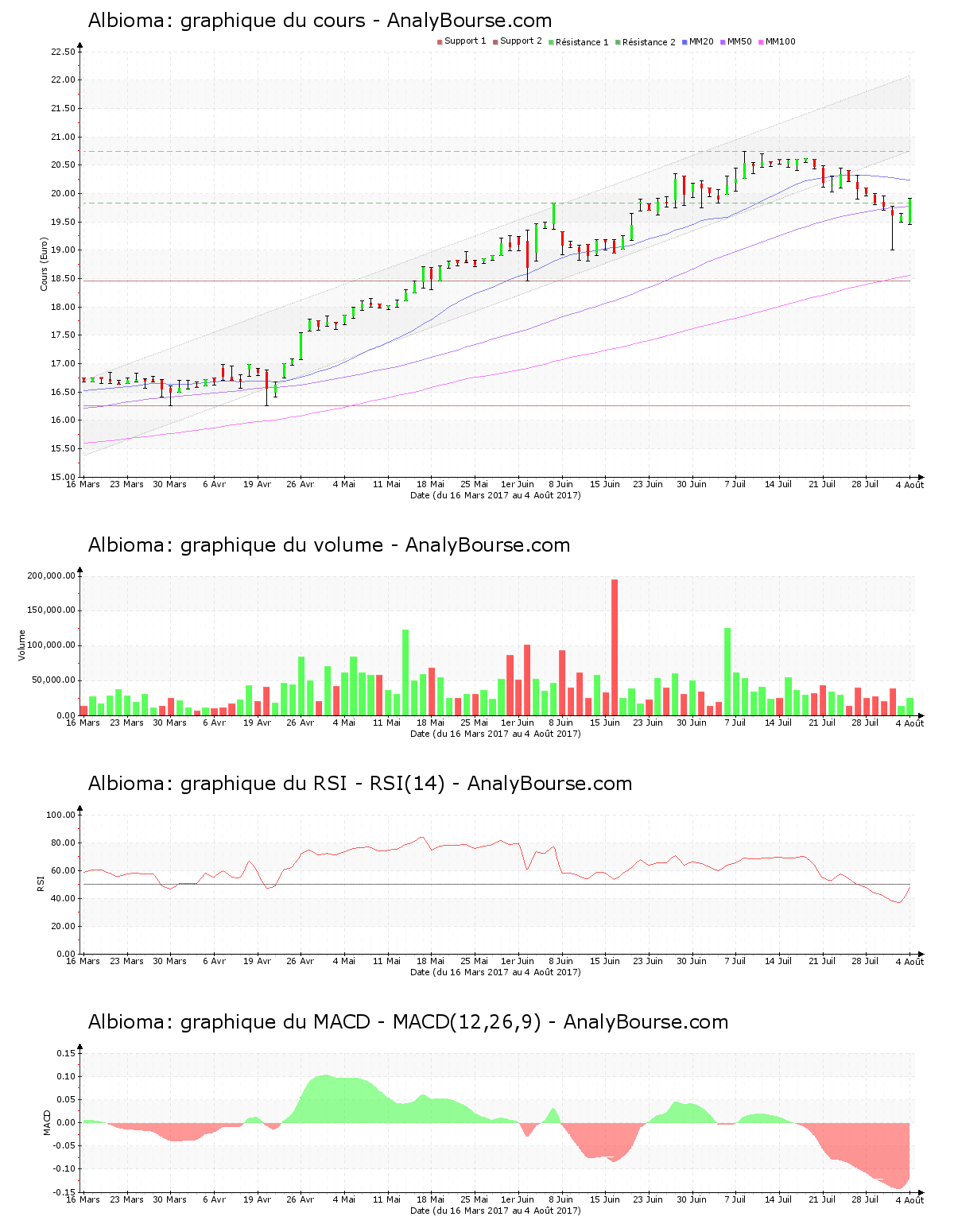The width and height of the screenshot is (954, 1232).
Task: Click the title 'Albioma: graphique du volume'
Action: [235, 545]
